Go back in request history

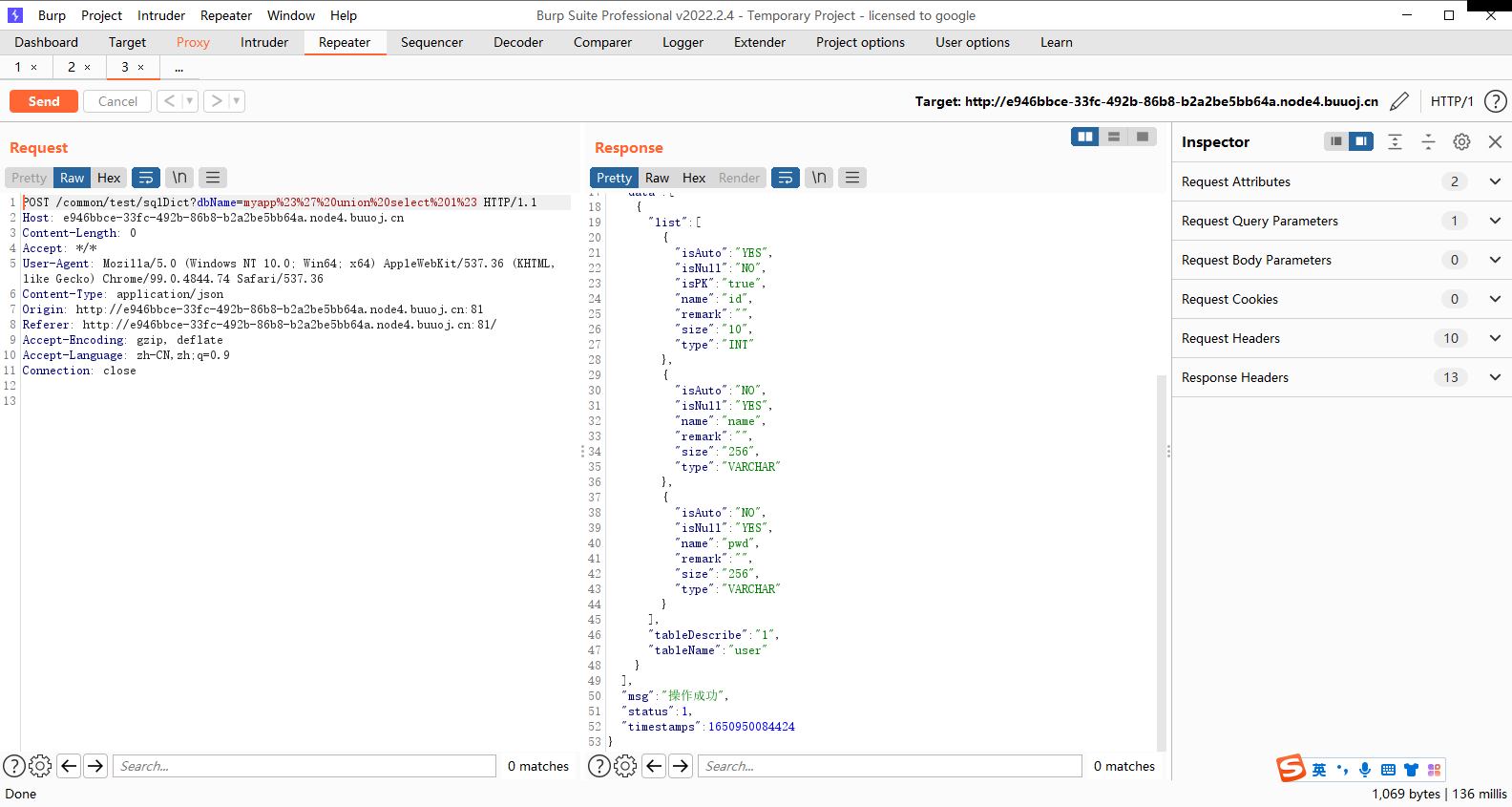pos(169,101)
